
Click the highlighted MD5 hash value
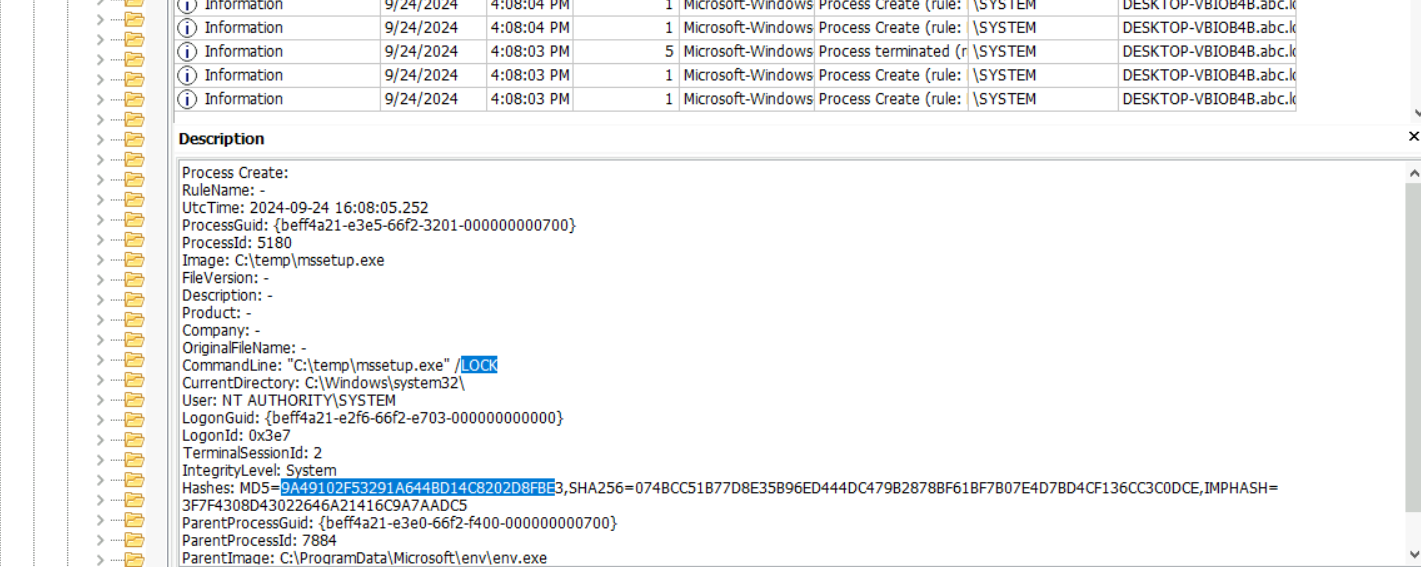coord(417,488)
